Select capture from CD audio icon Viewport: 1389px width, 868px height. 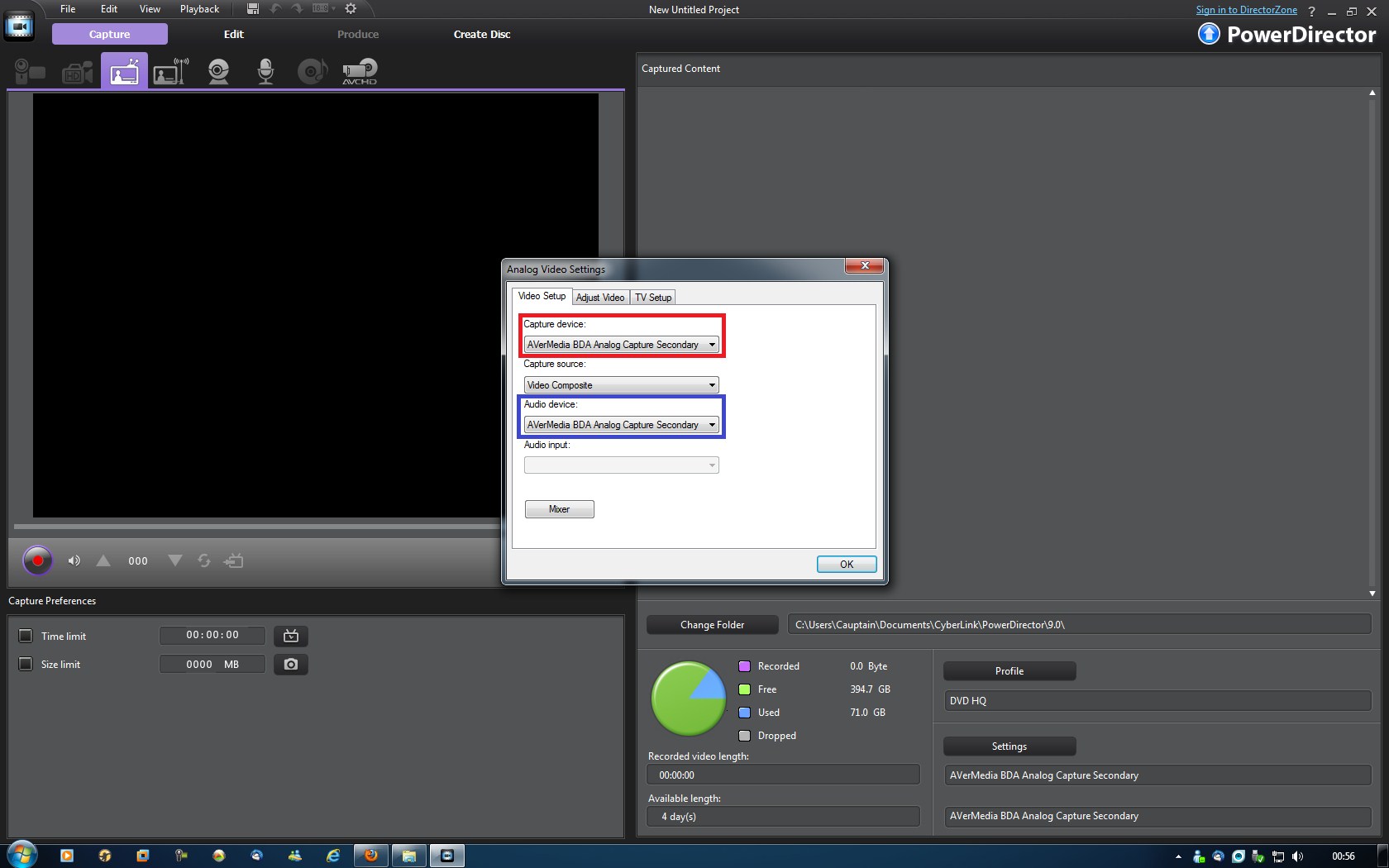[x=312, y=71]
